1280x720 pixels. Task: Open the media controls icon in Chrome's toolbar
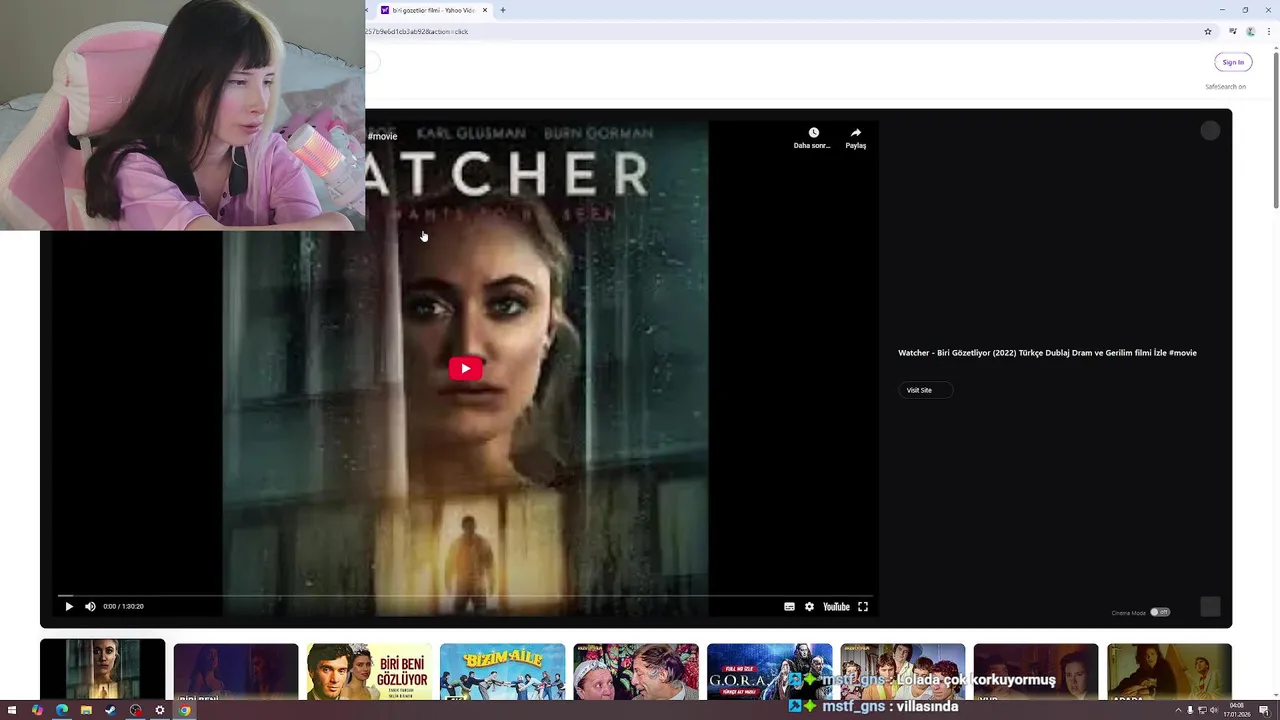click(x=1233, y=31)
